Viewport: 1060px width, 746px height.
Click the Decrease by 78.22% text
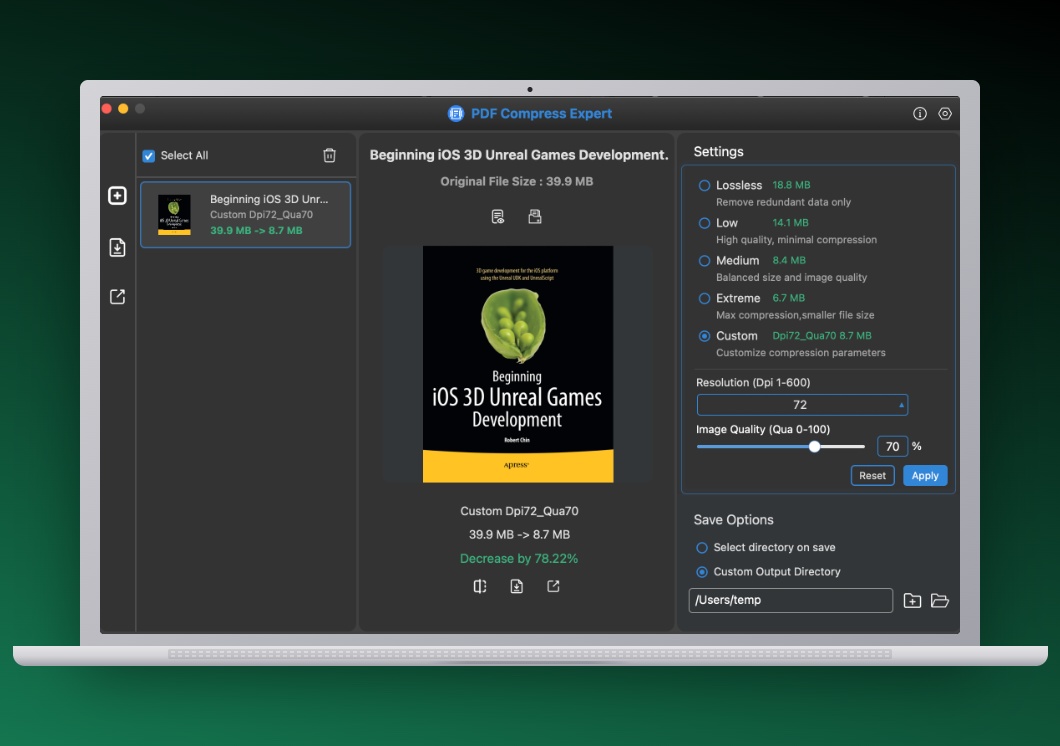[x=519, y=559]
